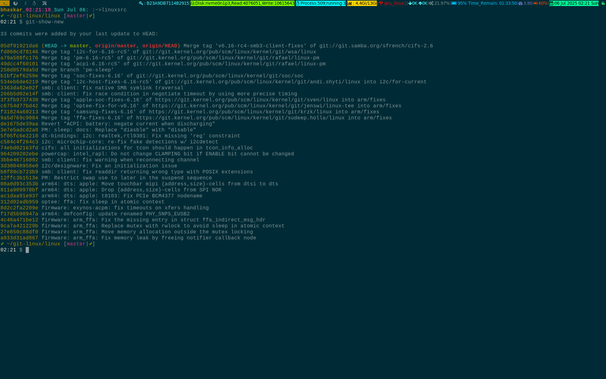The height and width of the screenshot is (379, 606).
Task: Click the 'HEAD -> master' ref label
Action: coord(66,46)
